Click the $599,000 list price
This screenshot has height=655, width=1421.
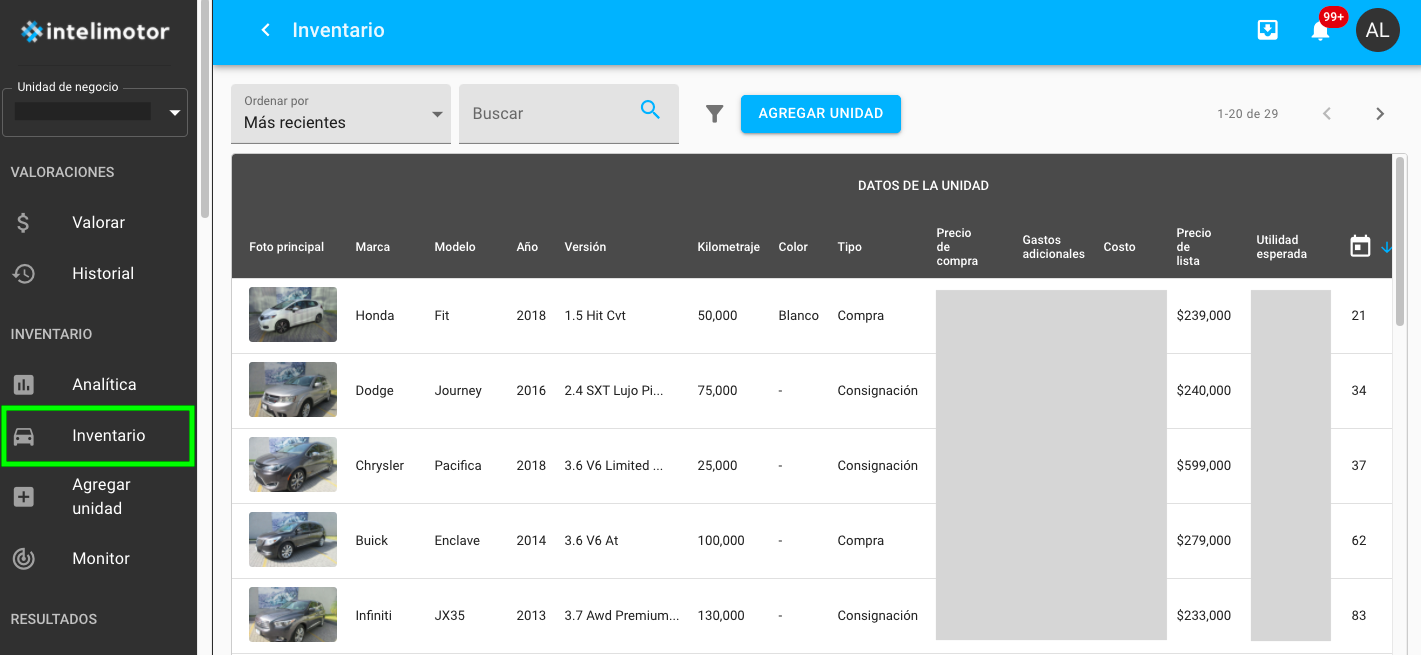pos(1204,465)
